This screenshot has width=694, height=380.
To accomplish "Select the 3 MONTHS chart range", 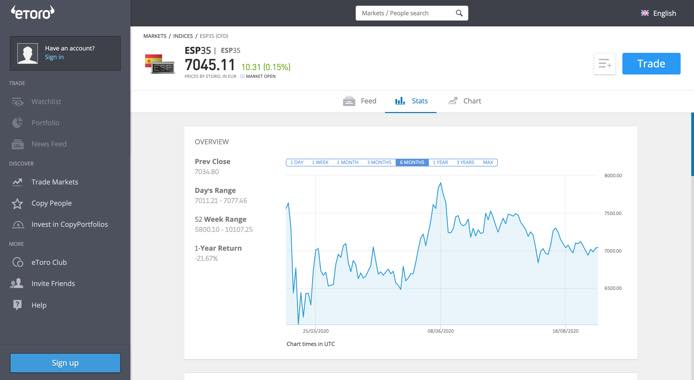I will click(x=379, y=162).
